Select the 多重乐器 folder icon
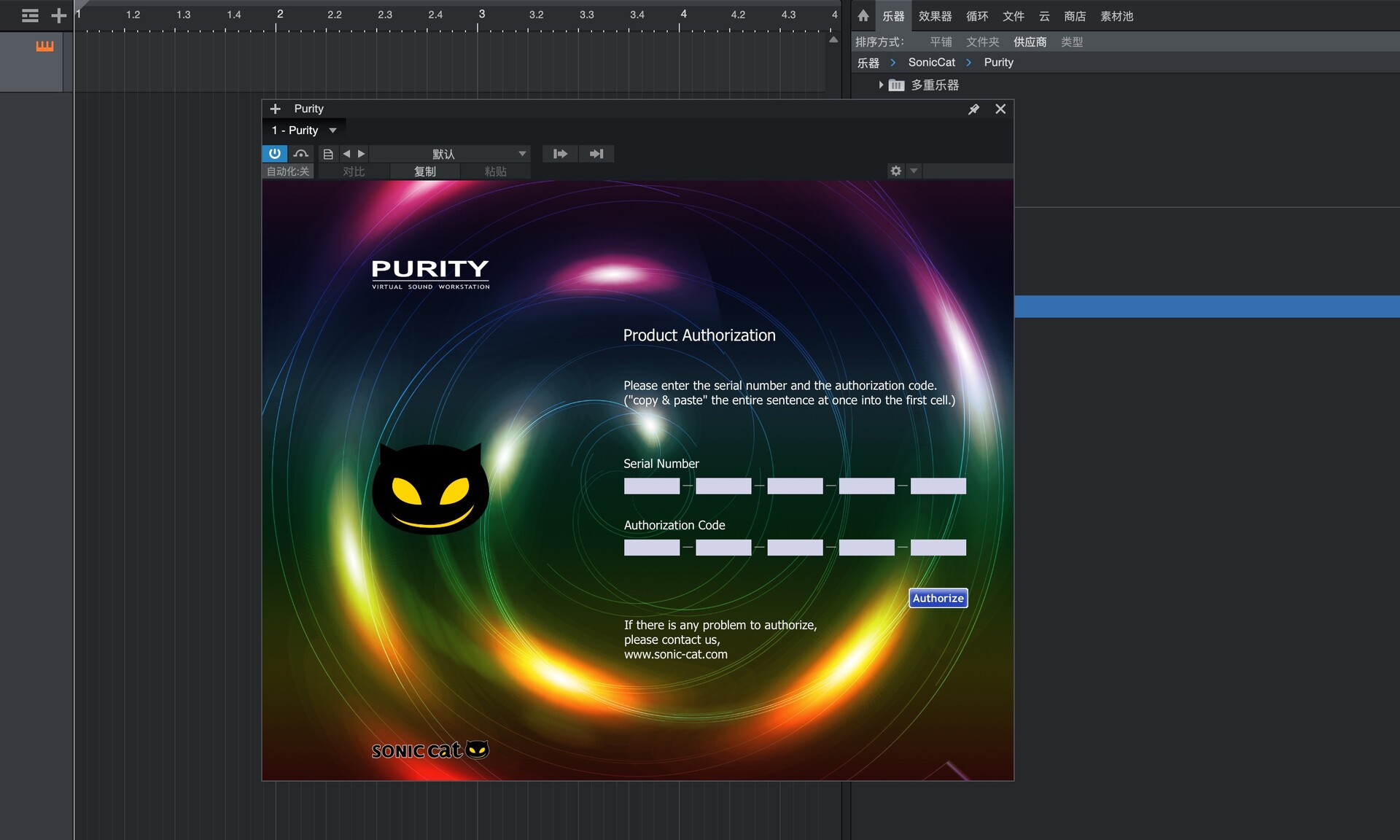The height and width of the screenshot is (840, 1400). pyautogui.click(x=897, y=85)
